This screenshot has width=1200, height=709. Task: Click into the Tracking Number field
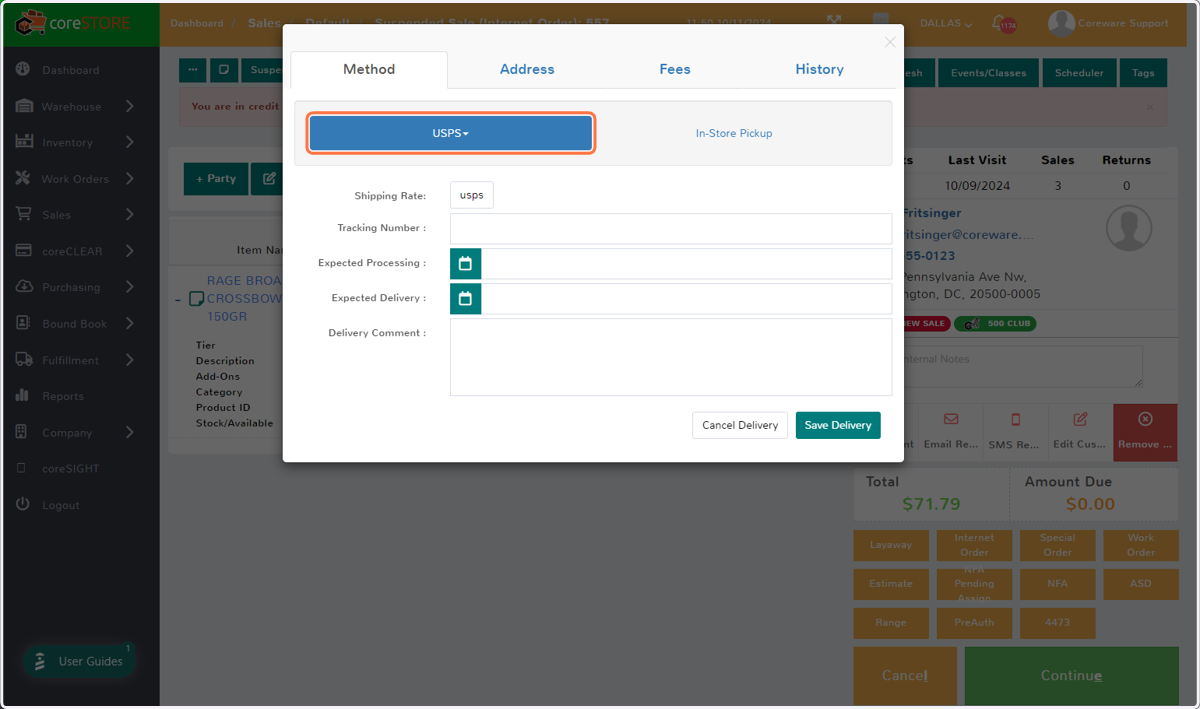click(671, 229)
